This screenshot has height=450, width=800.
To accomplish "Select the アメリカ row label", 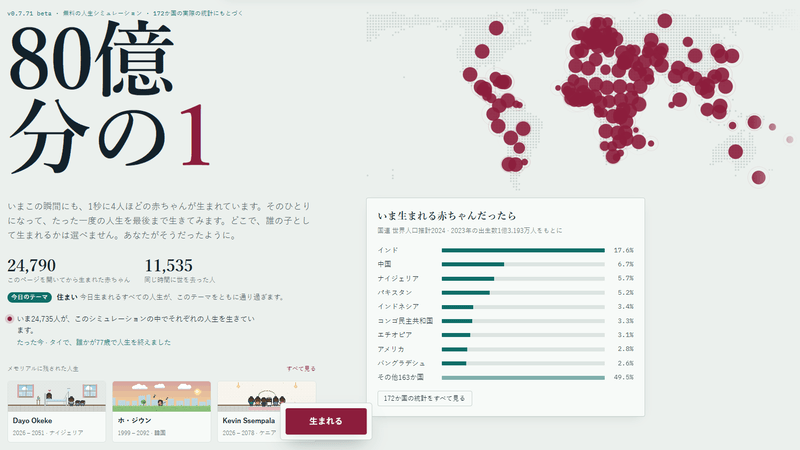I will [391, 349].
